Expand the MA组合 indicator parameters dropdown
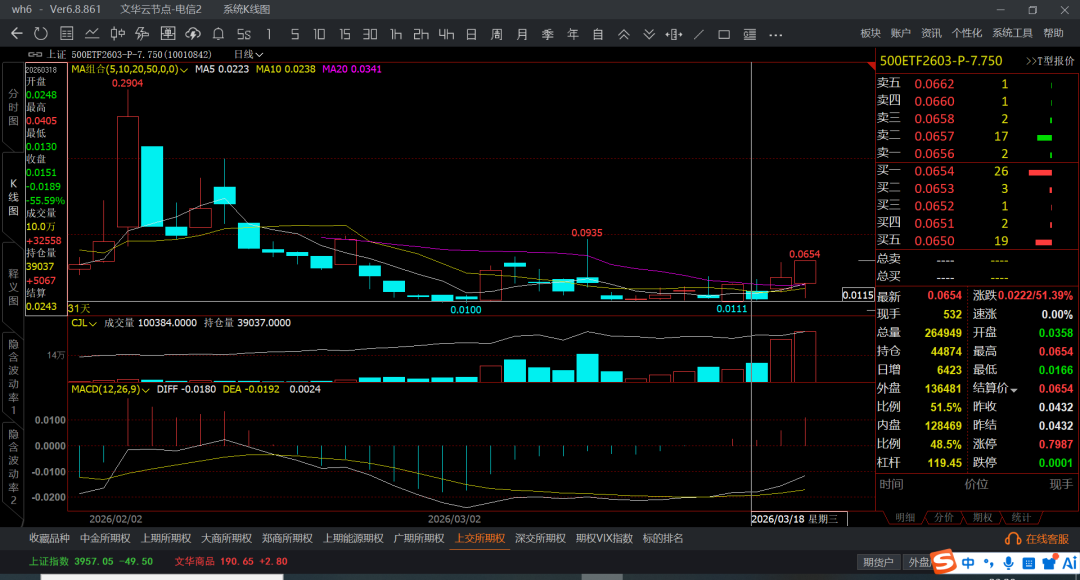Viewport: 1080px width, 580px height. [x=184, y=70]
